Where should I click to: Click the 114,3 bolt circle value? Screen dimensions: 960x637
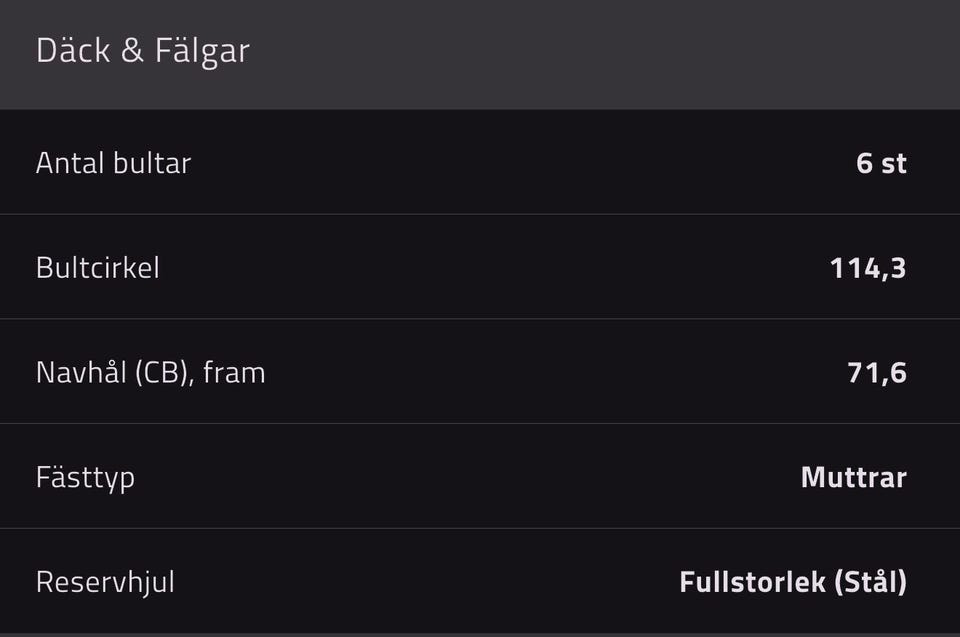867,268
